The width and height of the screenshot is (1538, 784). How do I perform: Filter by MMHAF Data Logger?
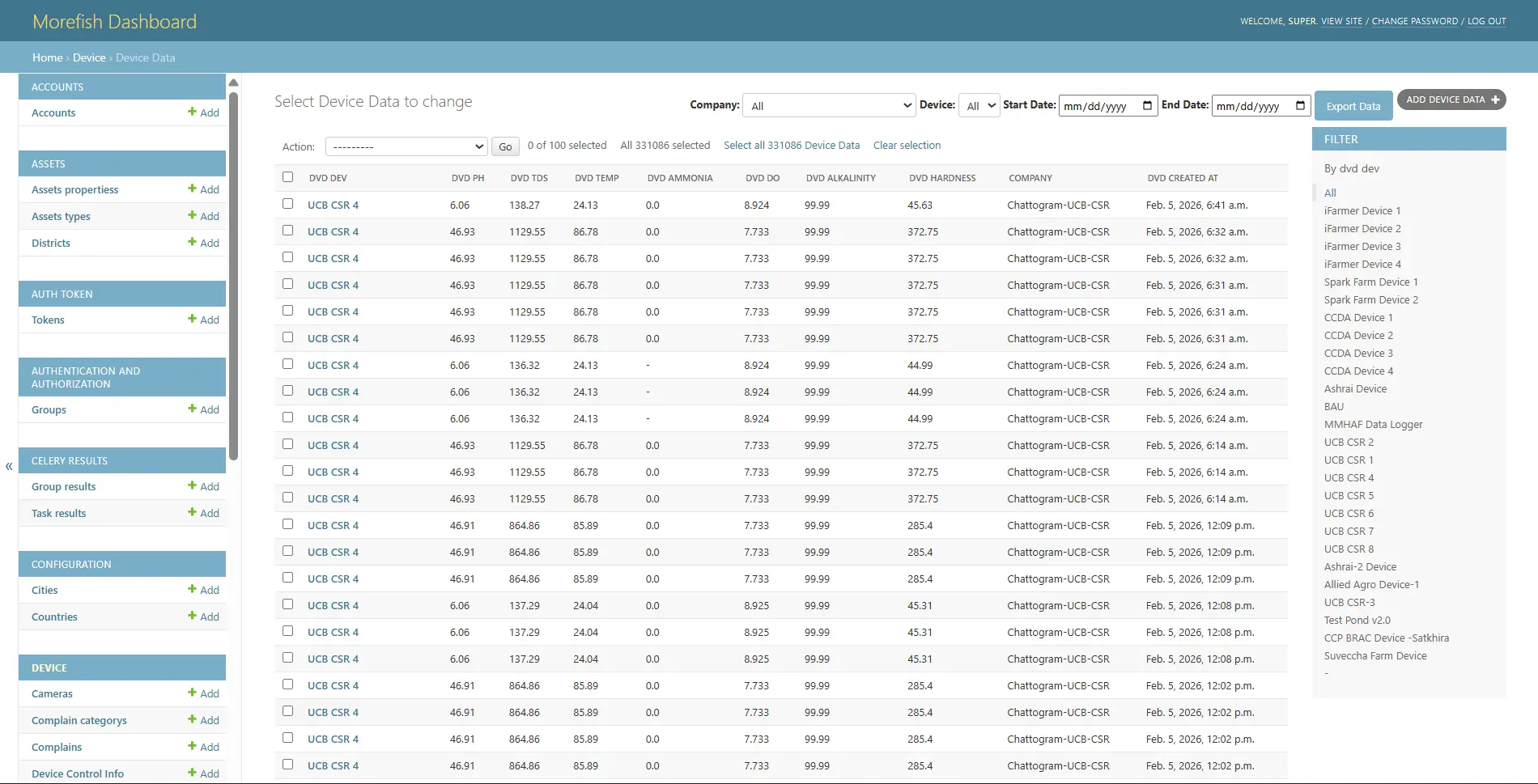click(1373, 424)
